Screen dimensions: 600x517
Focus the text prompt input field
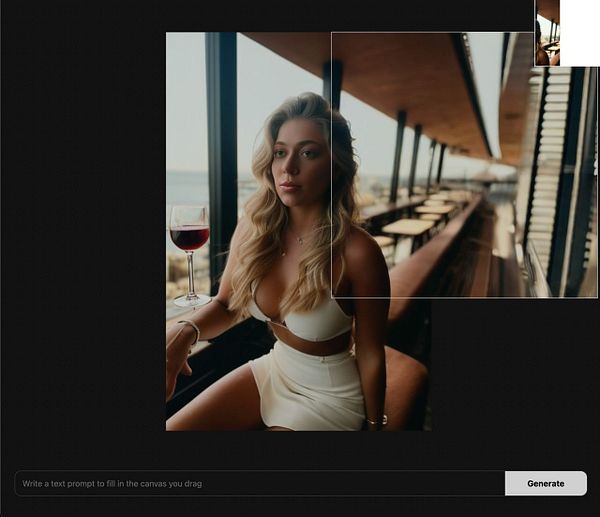[260, 483]
